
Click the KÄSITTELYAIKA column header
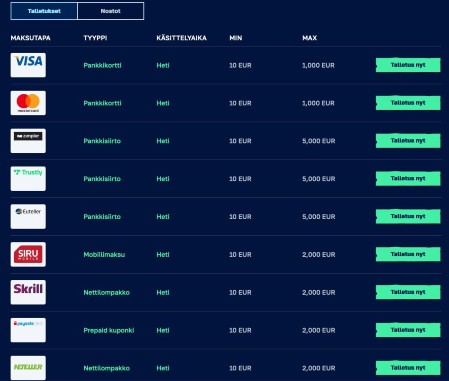182,38
